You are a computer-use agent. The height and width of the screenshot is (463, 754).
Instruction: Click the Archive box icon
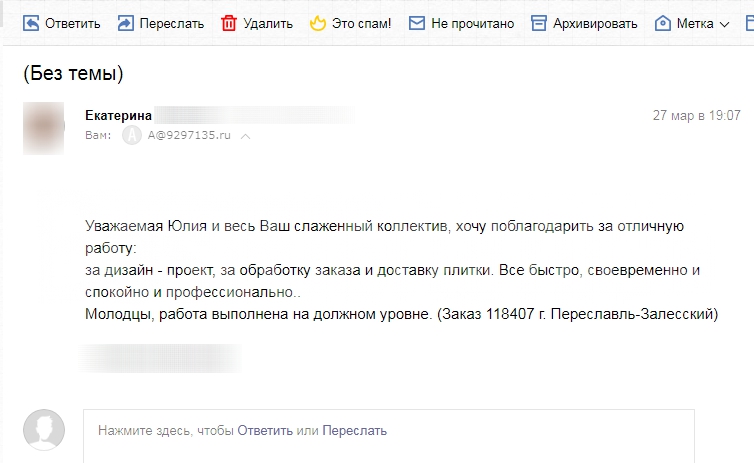coord(539,23)
